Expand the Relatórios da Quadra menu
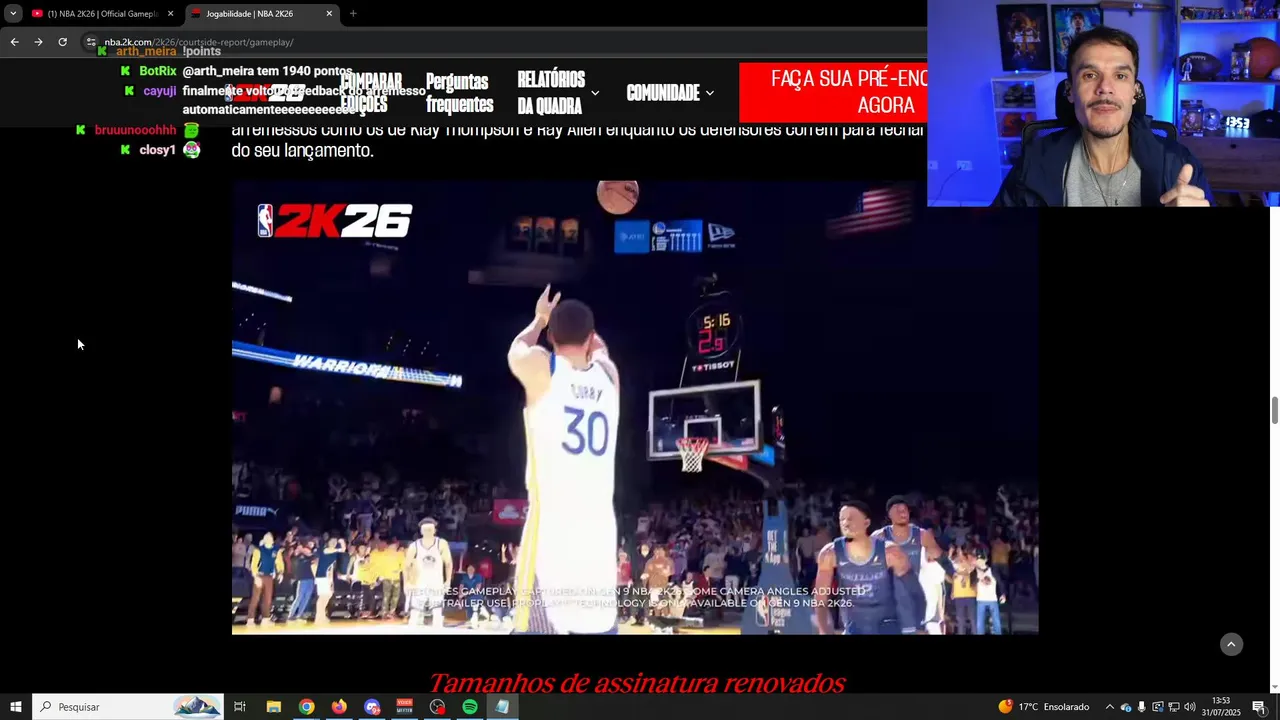Image resolution: width=1280 pixels, height=720 pixels. click(558, 93)
